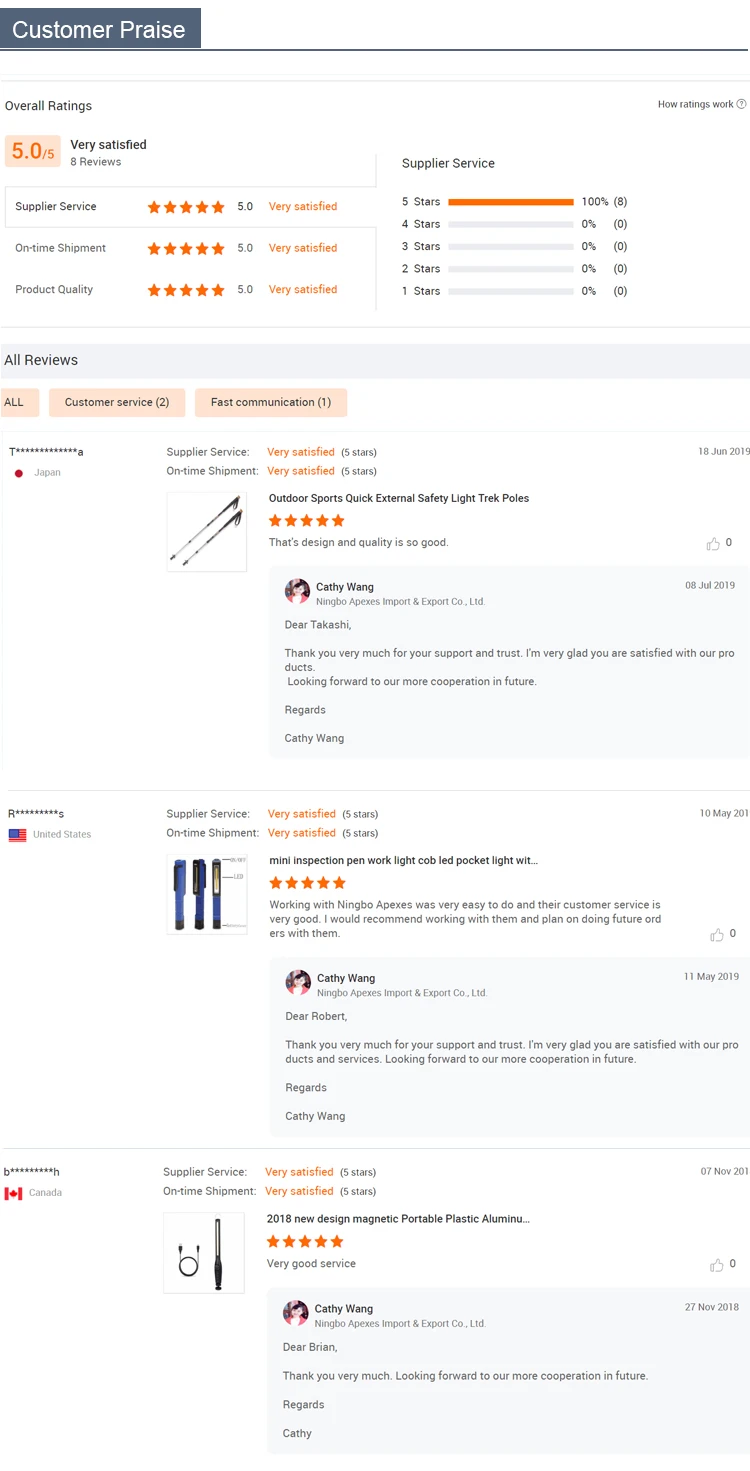Click thumbs-up on the pen work light review
The width and height of the screenshot is (750, 1471).
(x=717, y=935)
